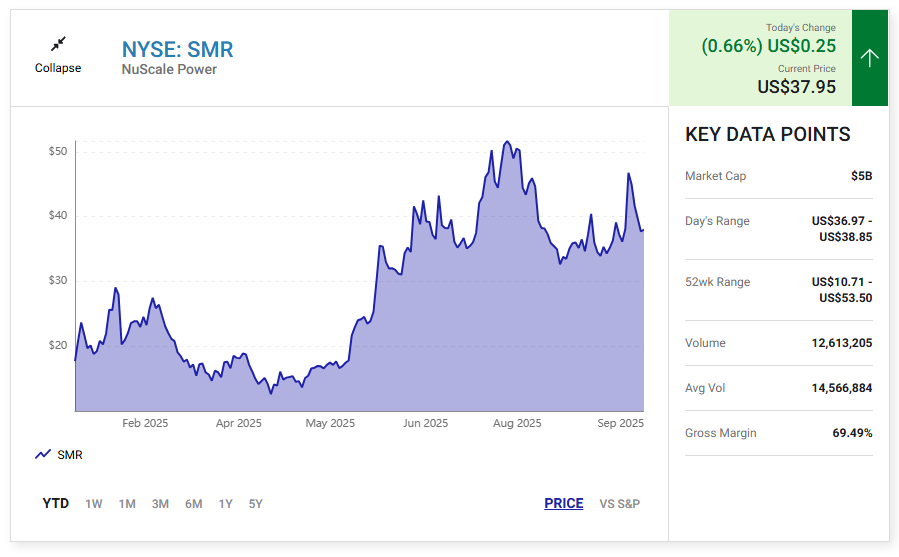Click the 52wk range value US$10.71 - US$53.50
This screenshot has width=899, height=557.
click(x=842, y=290)
